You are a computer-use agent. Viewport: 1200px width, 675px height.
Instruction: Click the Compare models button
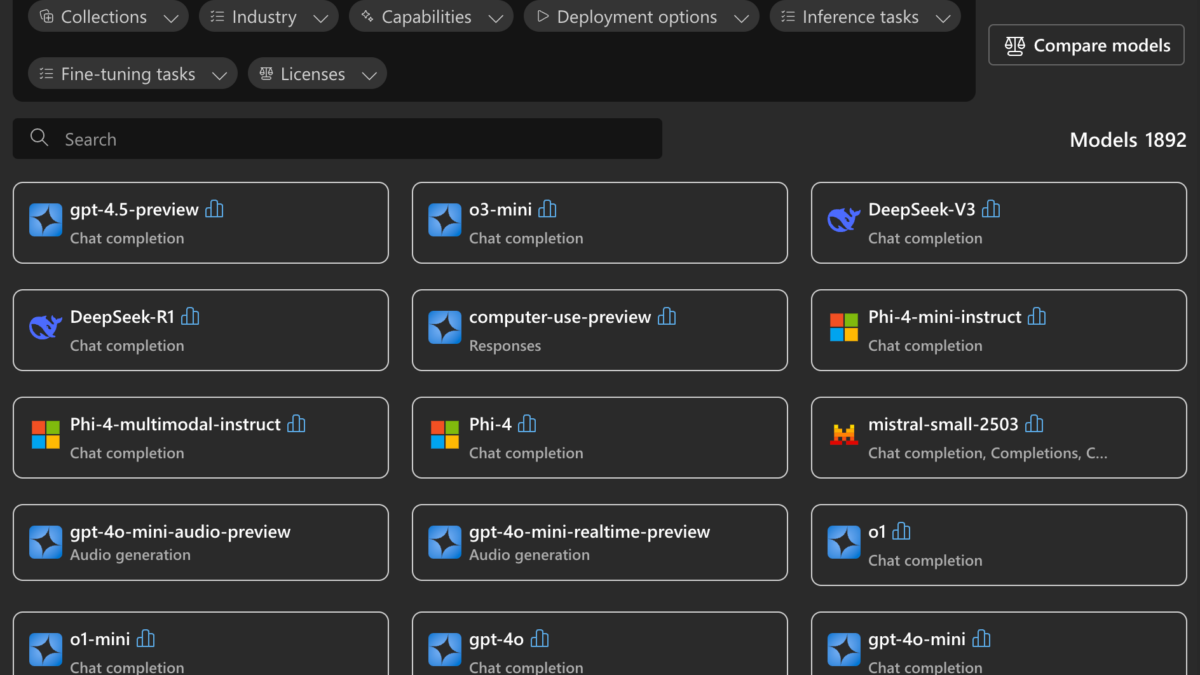tap(1086, 45)
